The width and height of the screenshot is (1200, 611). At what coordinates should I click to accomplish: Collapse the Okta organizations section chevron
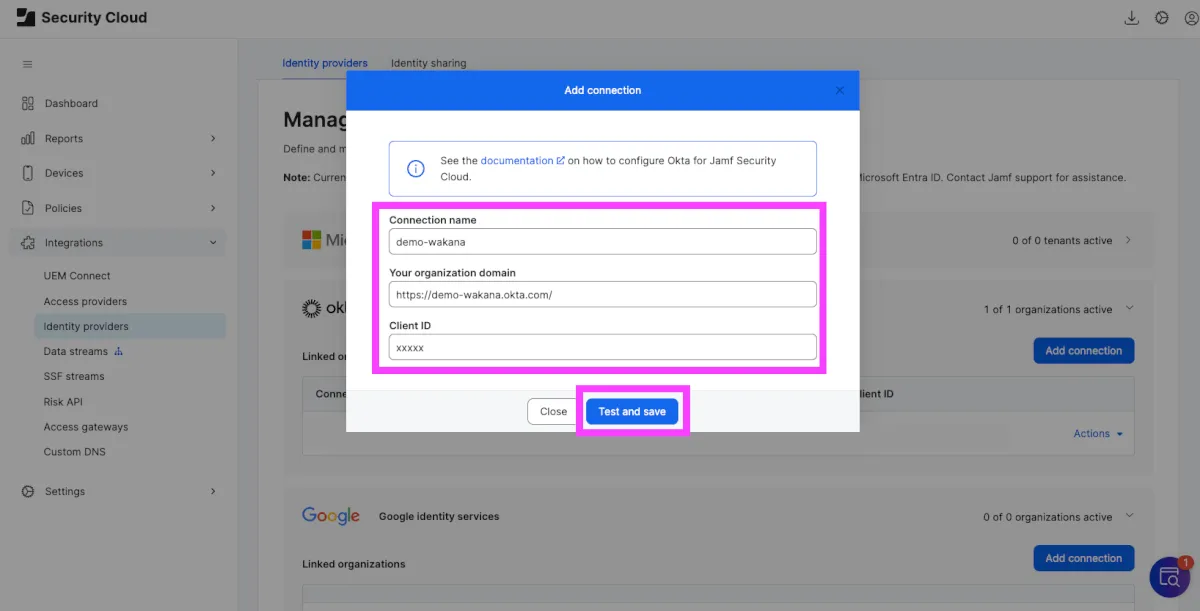[x=1129, y=309]
